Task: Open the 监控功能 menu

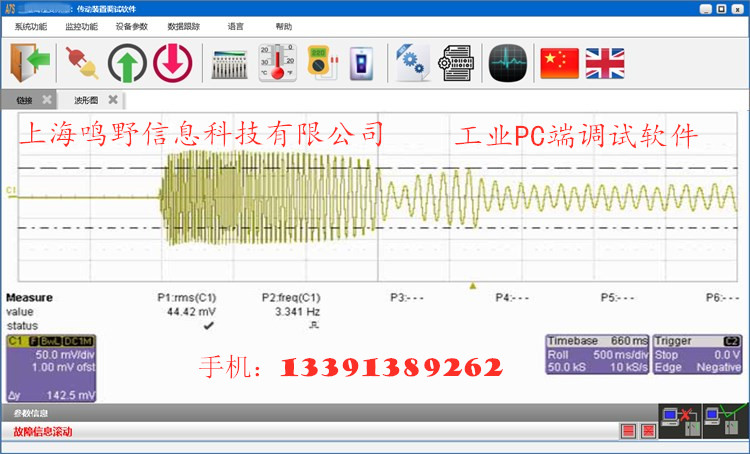Action: [x=82, y=27]
